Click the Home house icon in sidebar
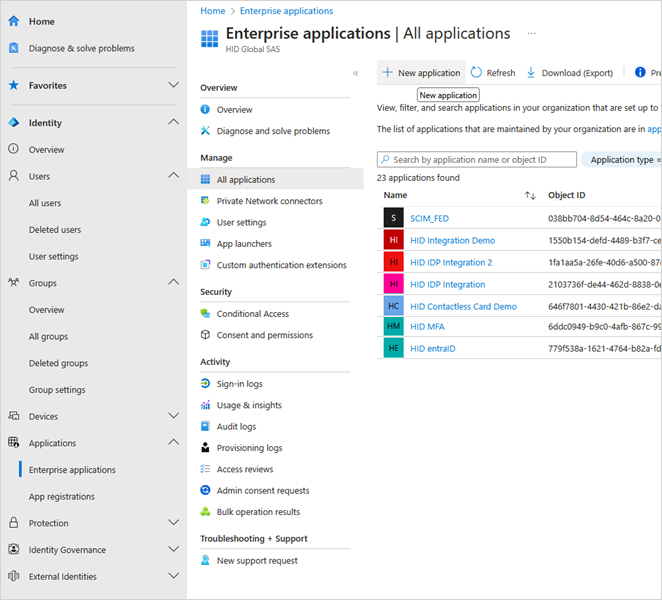Image resolution: width=662 pixels, height=600 pixels. [14, 21]
